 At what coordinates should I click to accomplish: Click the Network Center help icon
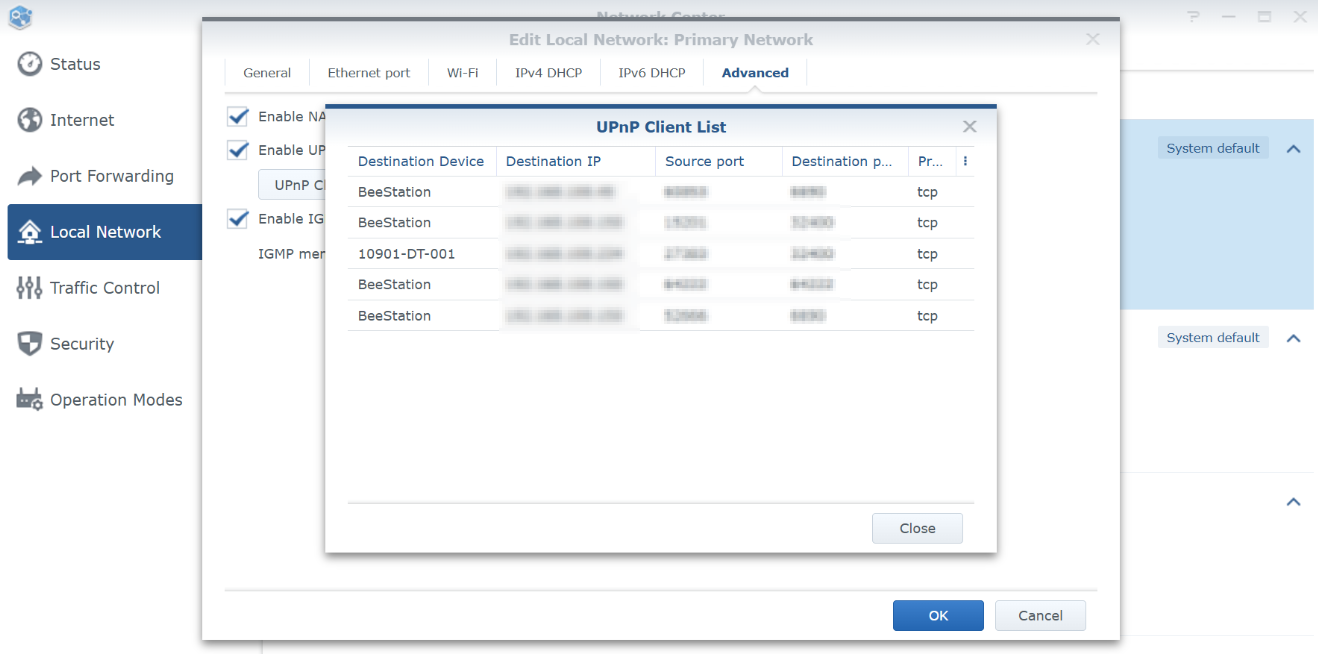pos(1193,16)
